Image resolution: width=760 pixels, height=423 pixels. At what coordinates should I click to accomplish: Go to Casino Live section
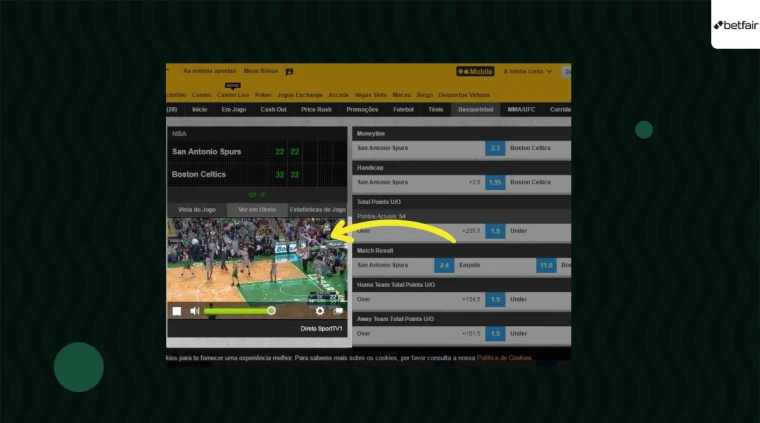(233, 95)
